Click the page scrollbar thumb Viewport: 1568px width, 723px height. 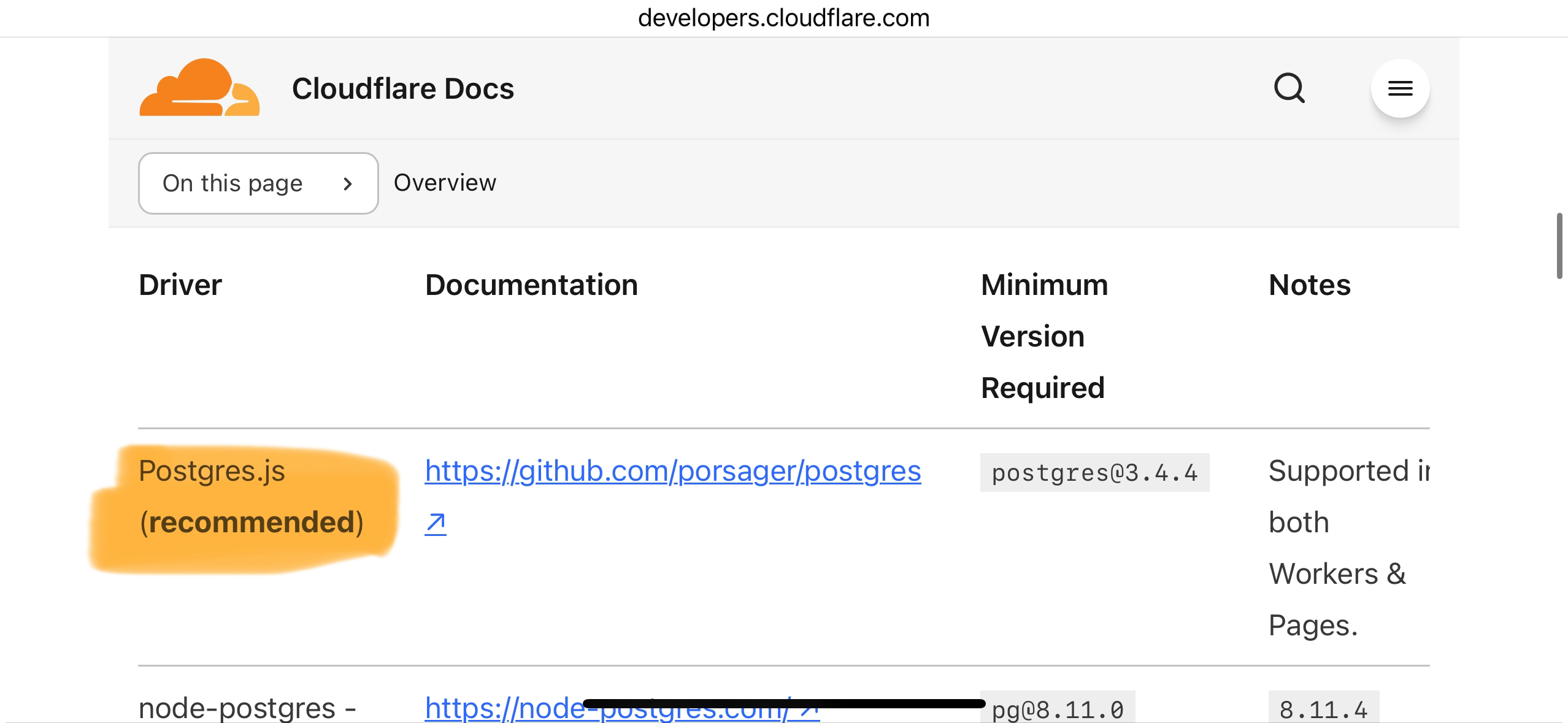click(x=1559, y=245)
